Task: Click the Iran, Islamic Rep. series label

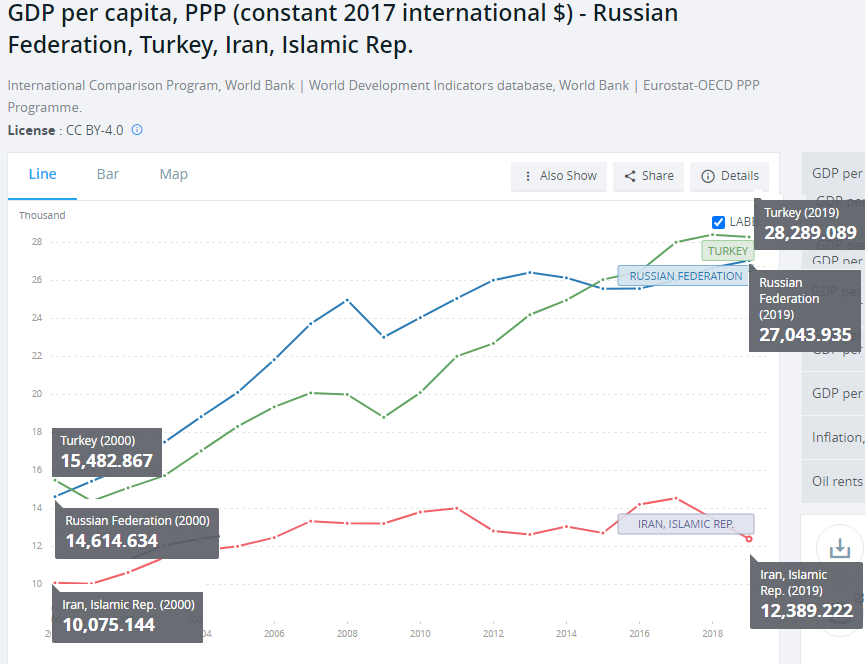Action: pos(686,524)
